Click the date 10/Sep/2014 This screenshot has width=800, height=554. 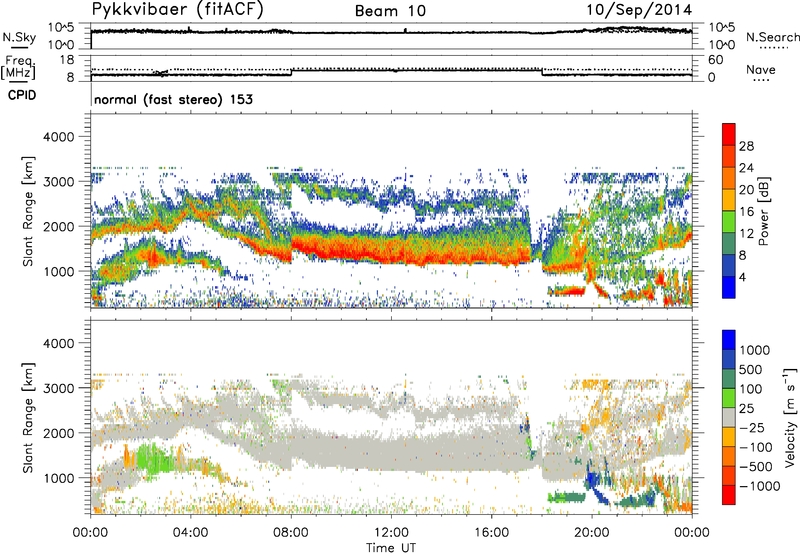(x=639, y=10)
